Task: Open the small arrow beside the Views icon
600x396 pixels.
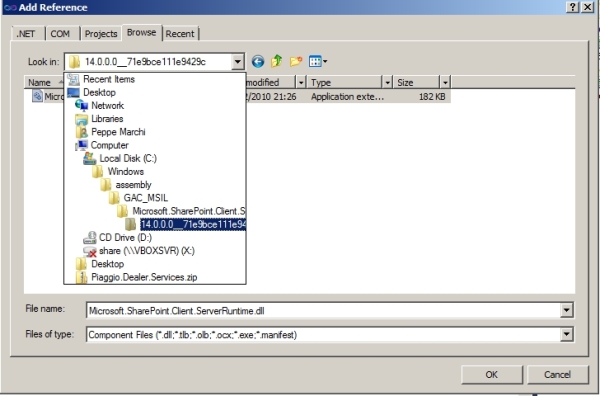Action: point(325,61)
